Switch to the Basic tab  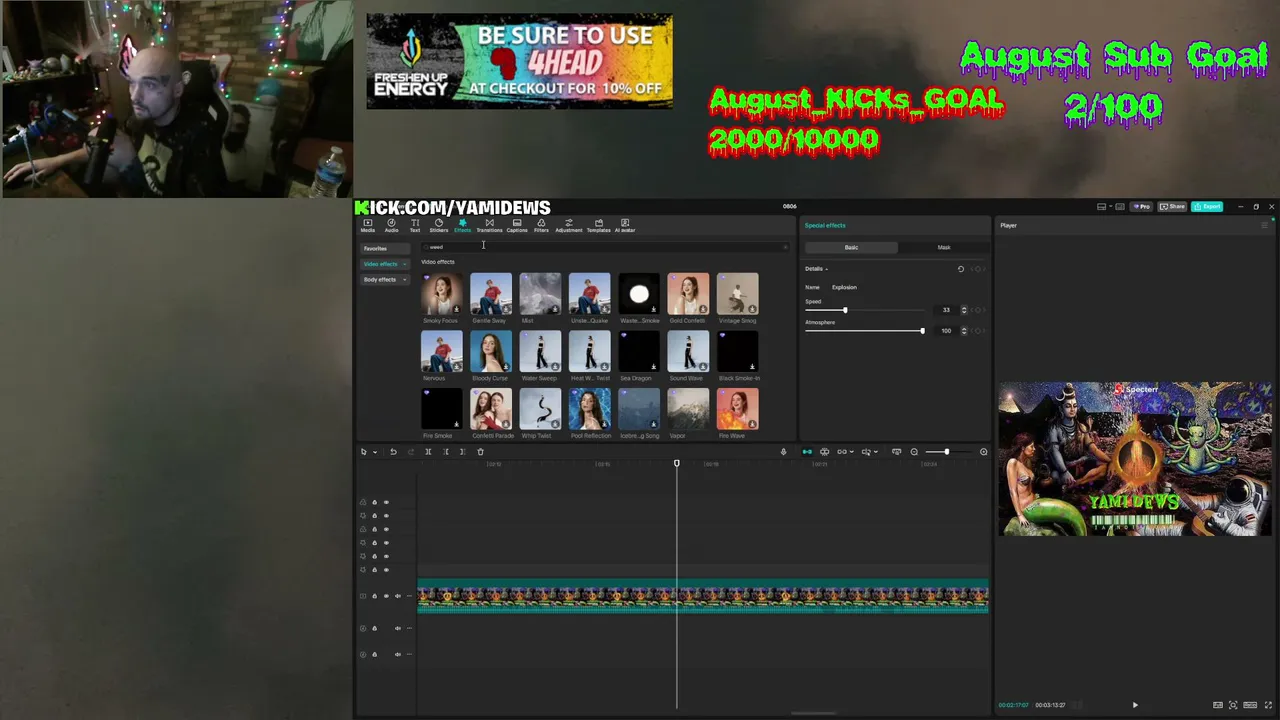pyautogui.click(x=851, y=247)
